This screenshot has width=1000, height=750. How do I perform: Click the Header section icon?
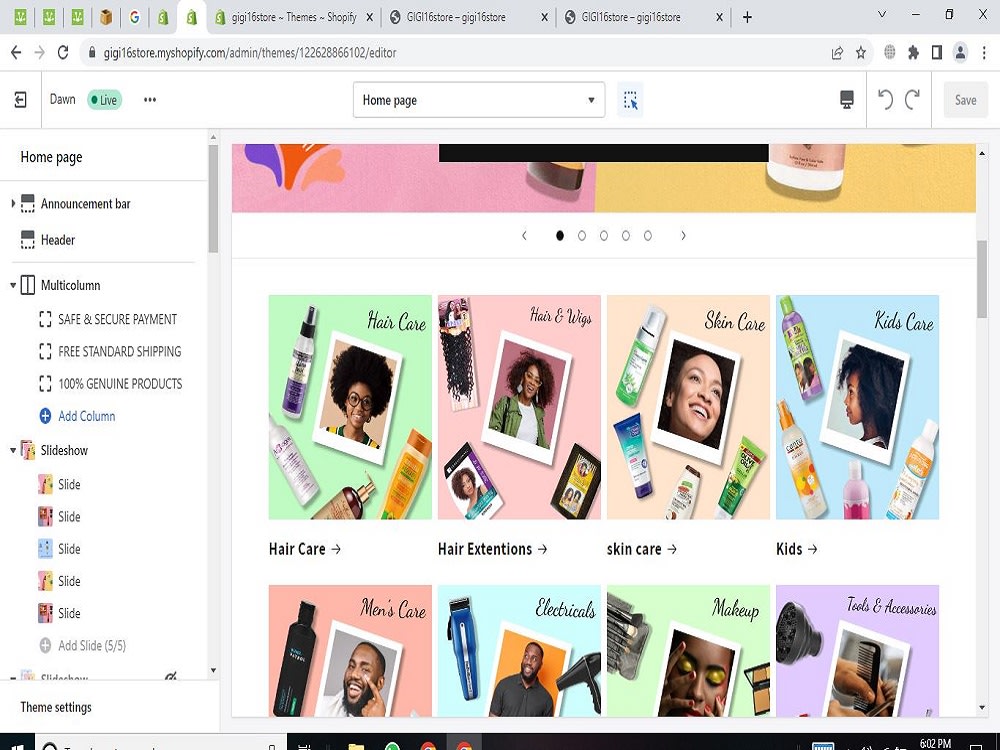[27, 240]
